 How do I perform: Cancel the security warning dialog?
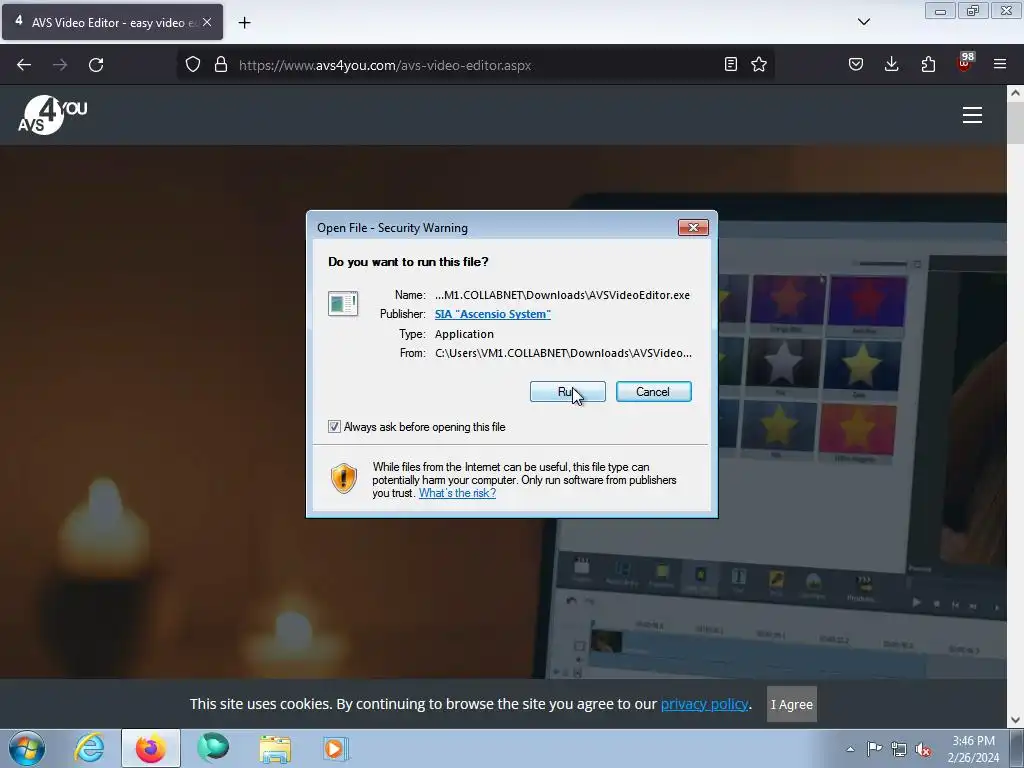pyautogui.click(x=653, y=392)
